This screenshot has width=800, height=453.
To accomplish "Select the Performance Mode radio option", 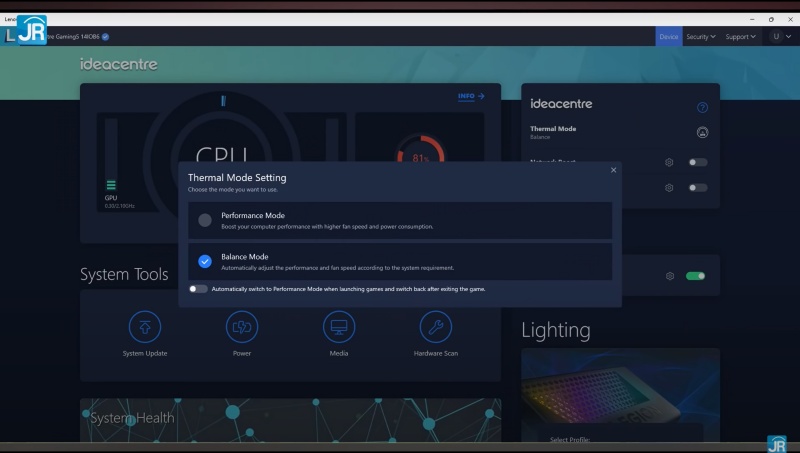I will tap(205, 220).
